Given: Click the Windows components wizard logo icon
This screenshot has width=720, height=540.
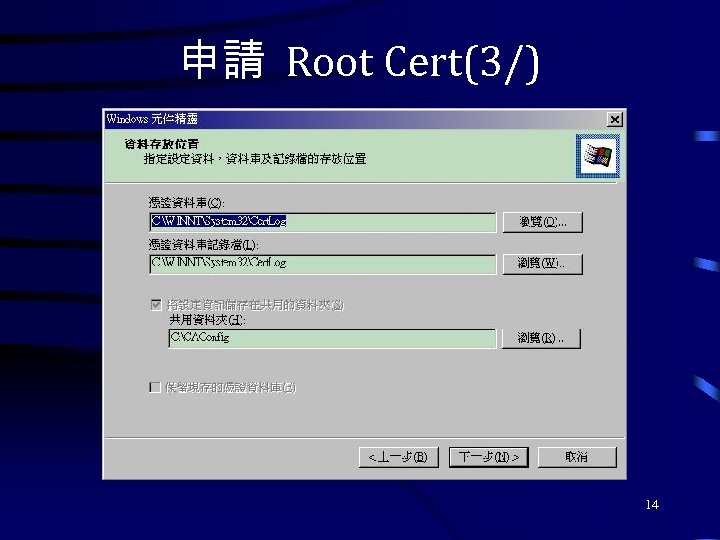Looking at the screenshot, I should pyautogui.click(x=597, y=156).
